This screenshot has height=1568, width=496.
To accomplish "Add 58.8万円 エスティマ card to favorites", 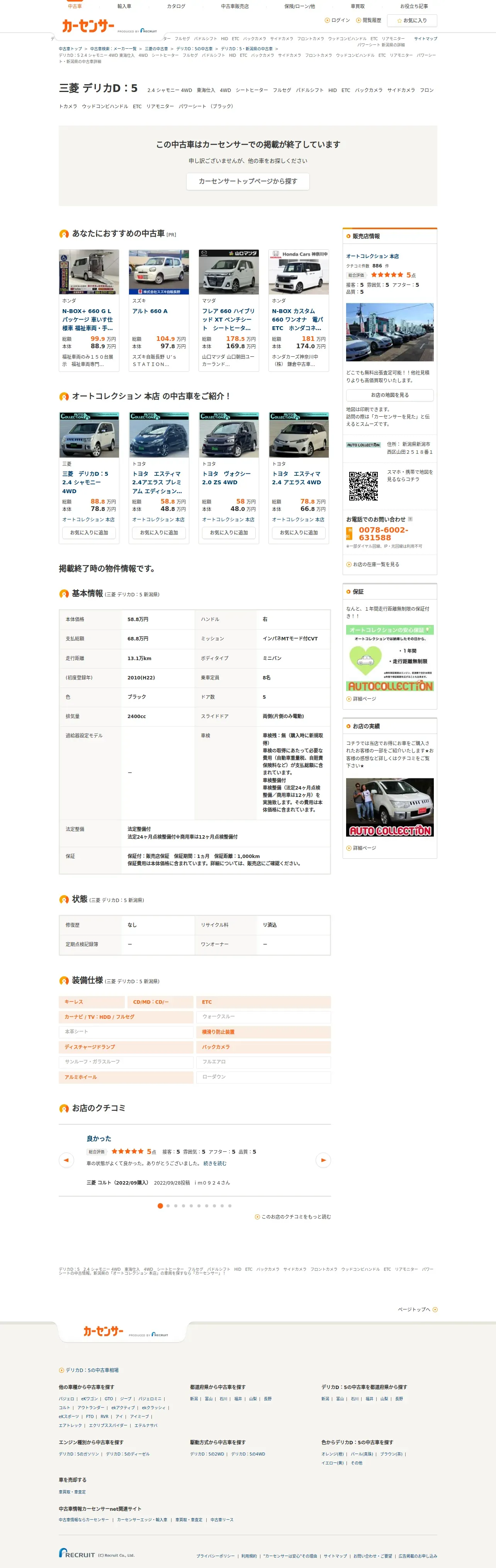I will (x=159, y=533).
